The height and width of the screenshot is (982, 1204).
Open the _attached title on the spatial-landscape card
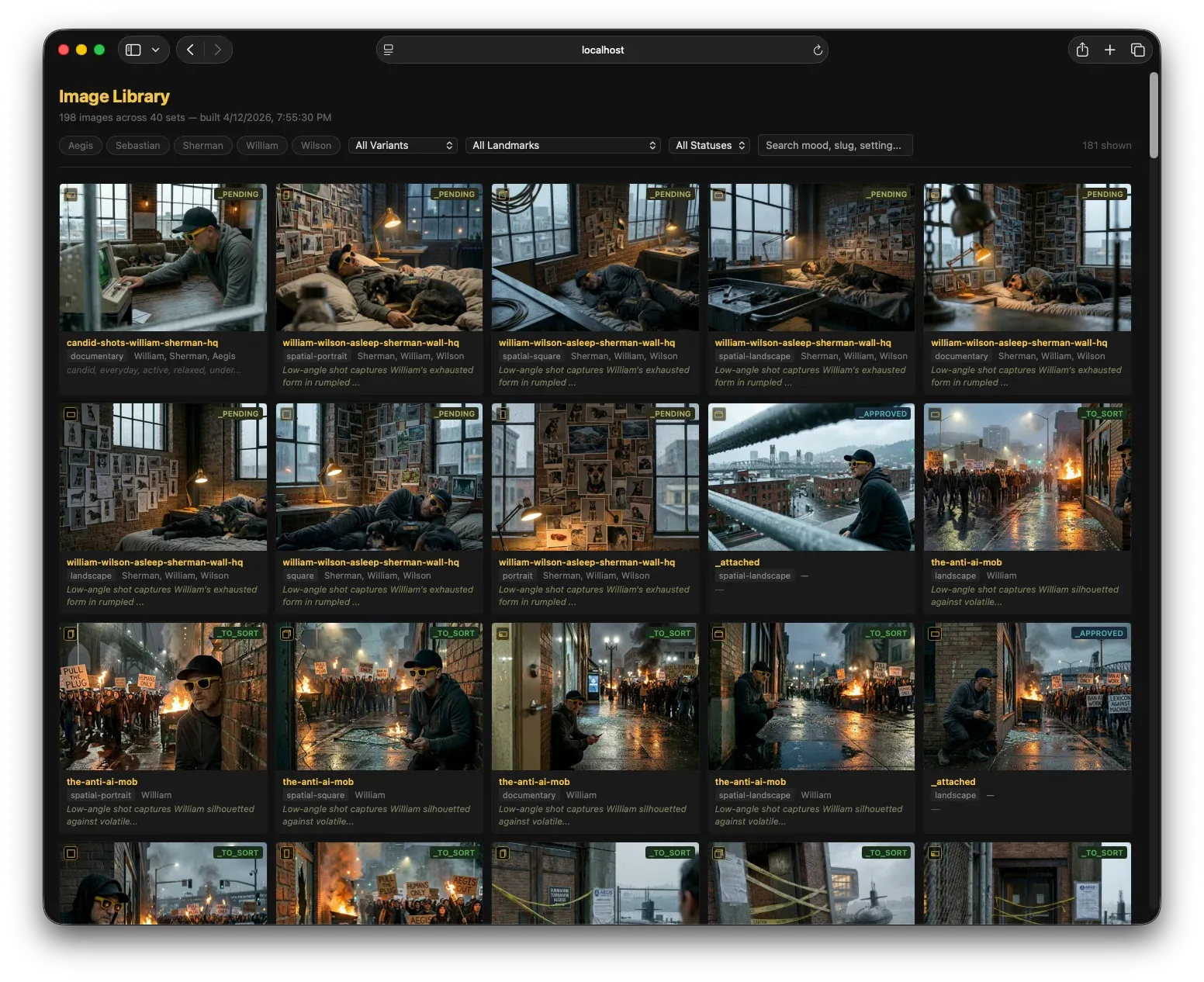click(x=737, y=562)
